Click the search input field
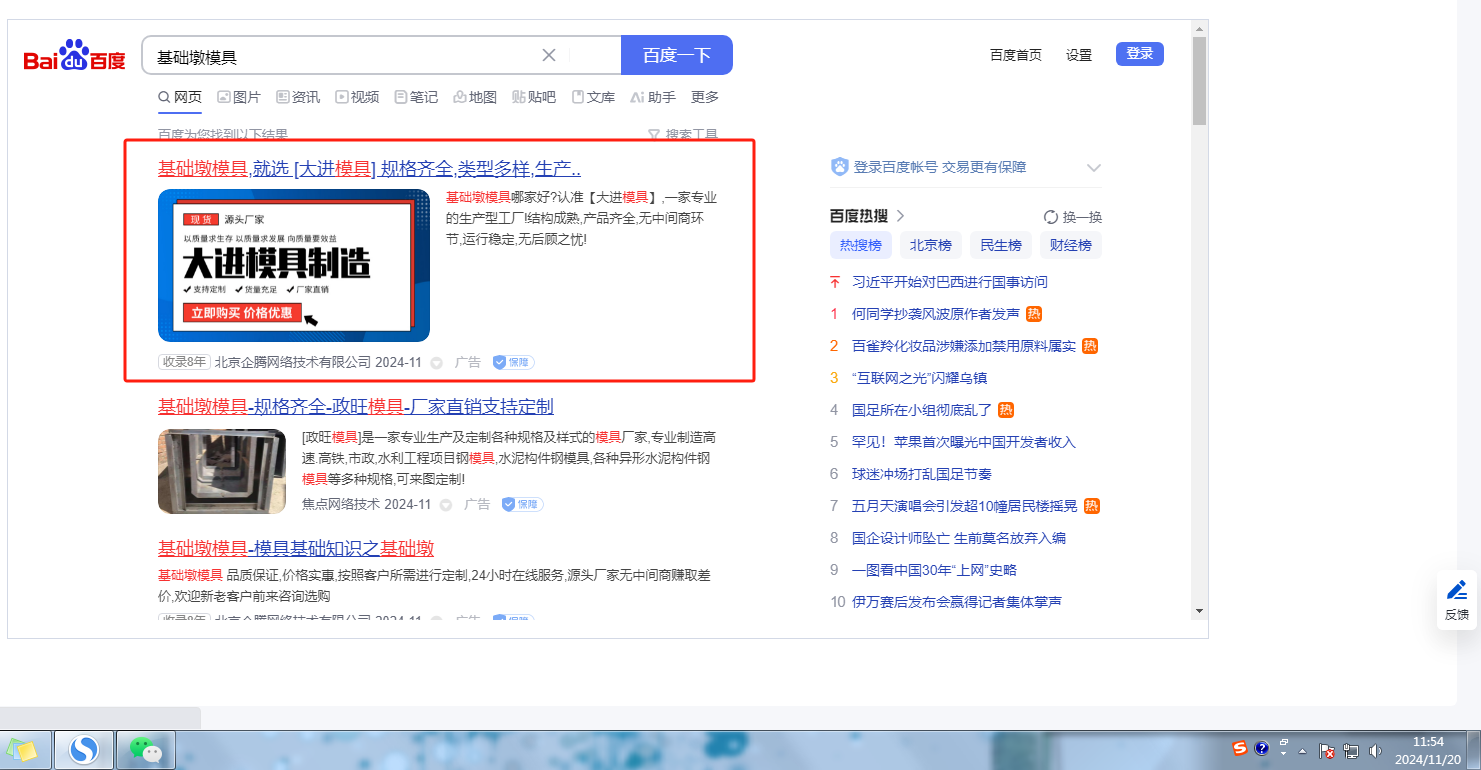Viewport: 1481px width, 770px height. (340, 57)
